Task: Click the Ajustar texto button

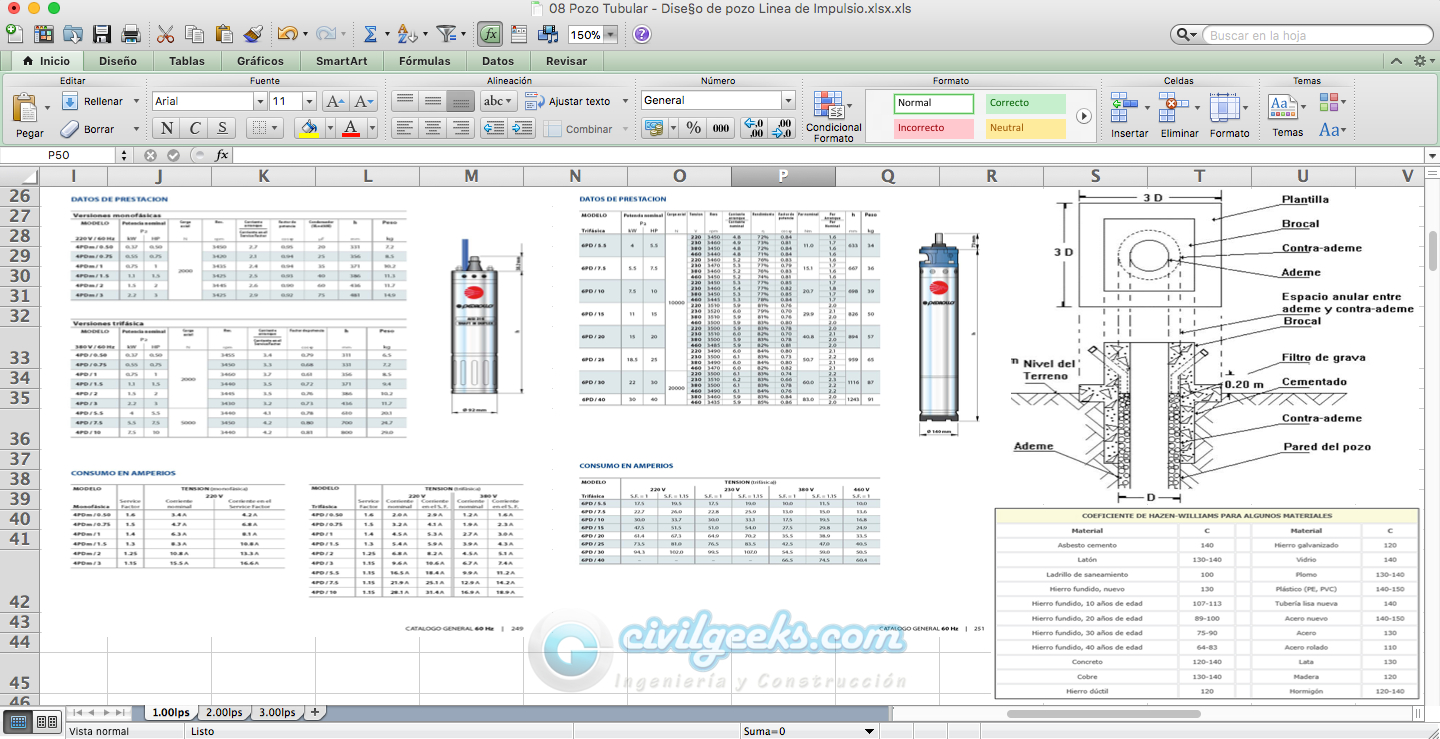Action: 579,101
